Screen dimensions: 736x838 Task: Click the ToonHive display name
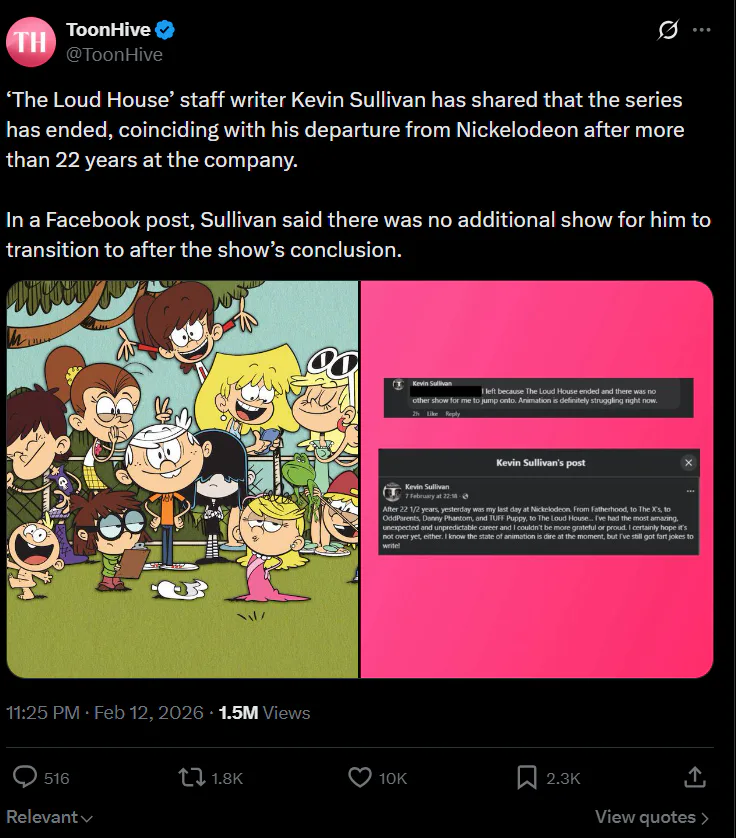pyautogui.click(x=108, y=31)
